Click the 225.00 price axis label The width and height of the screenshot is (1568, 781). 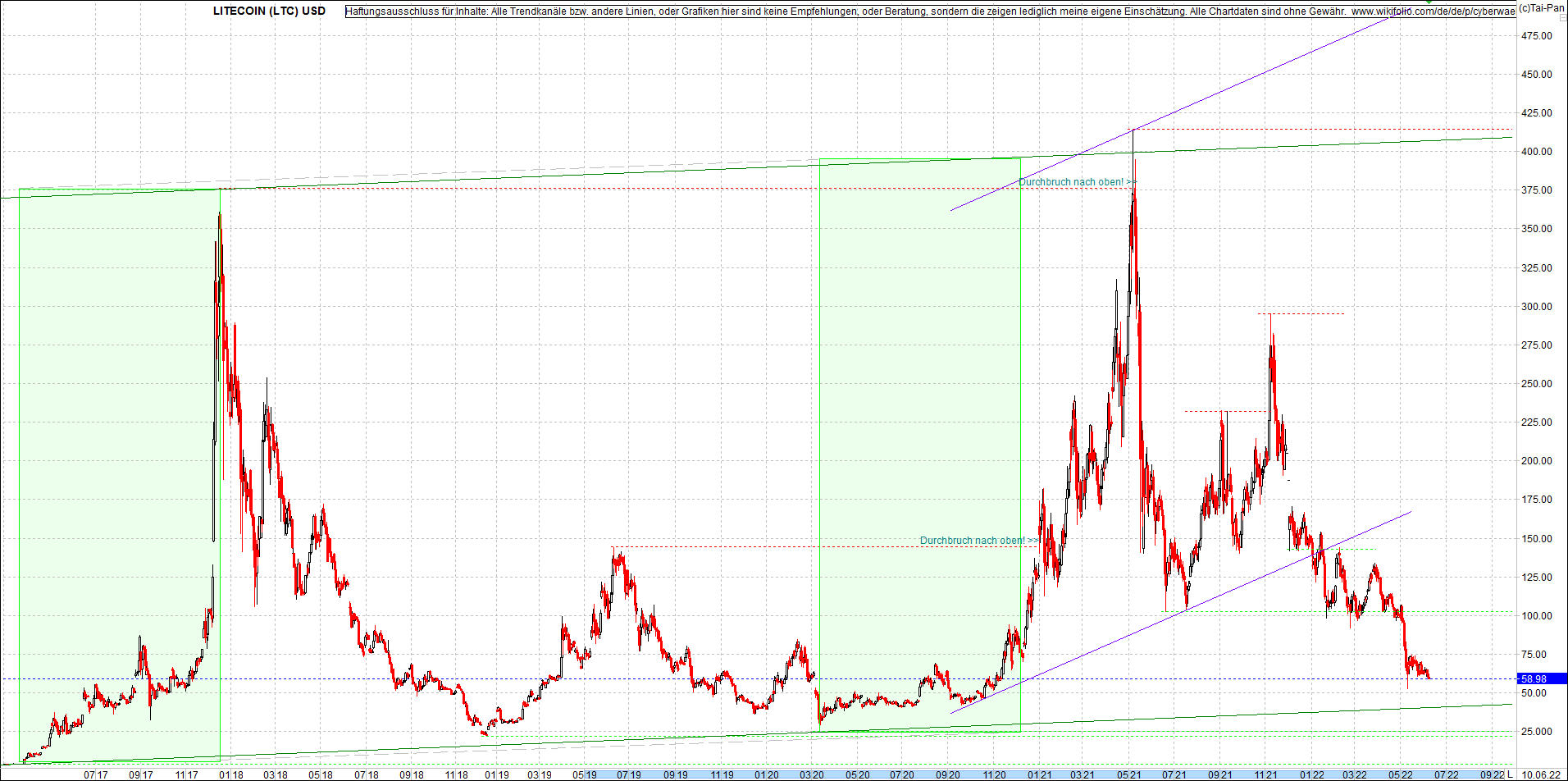1536,422
